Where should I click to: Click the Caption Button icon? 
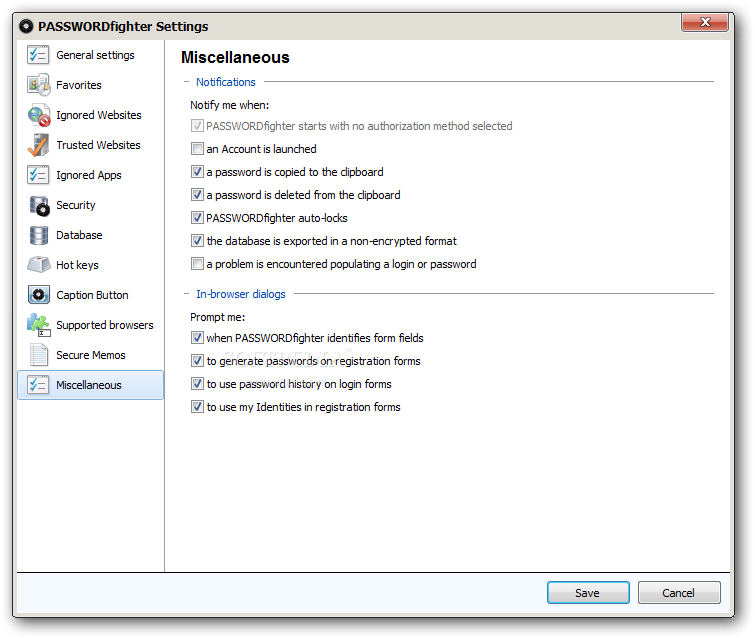tap(39, 295)
